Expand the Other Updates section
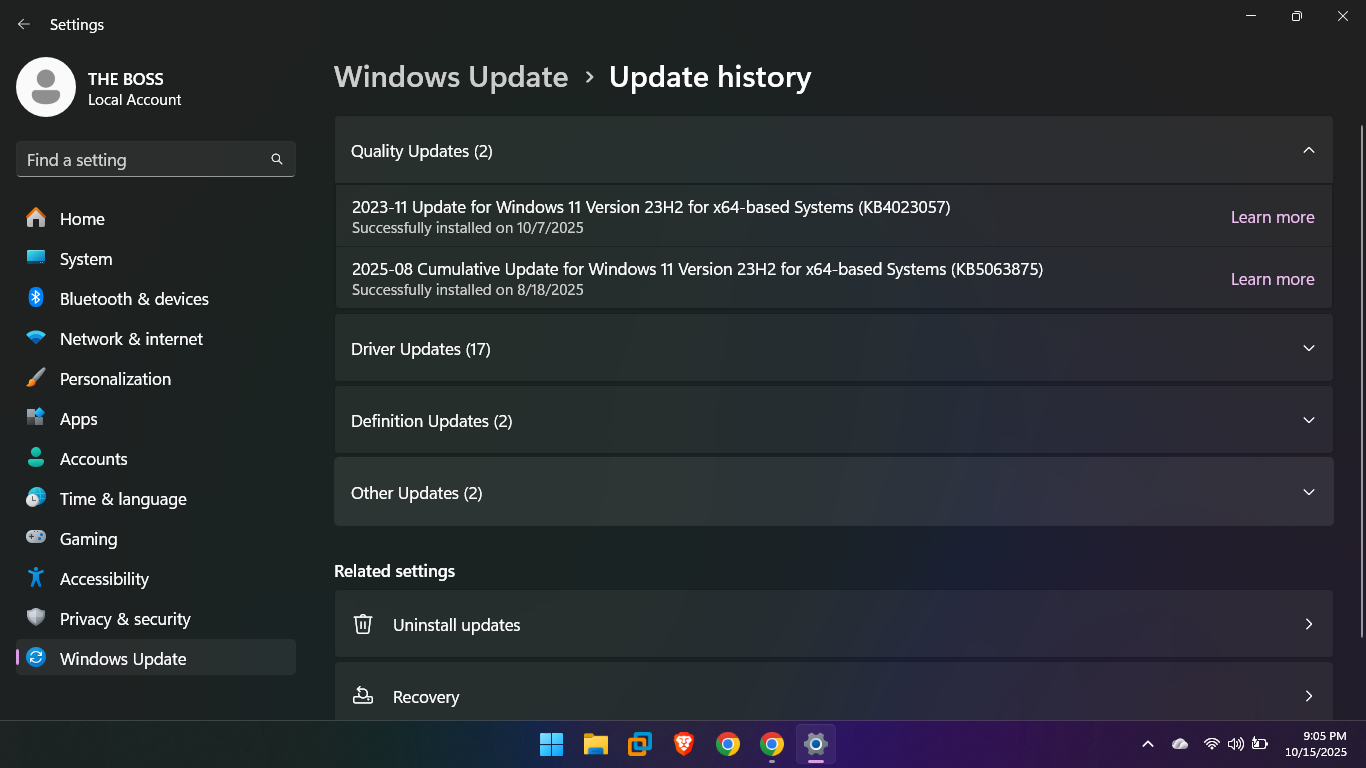 tap(1308, 493)
